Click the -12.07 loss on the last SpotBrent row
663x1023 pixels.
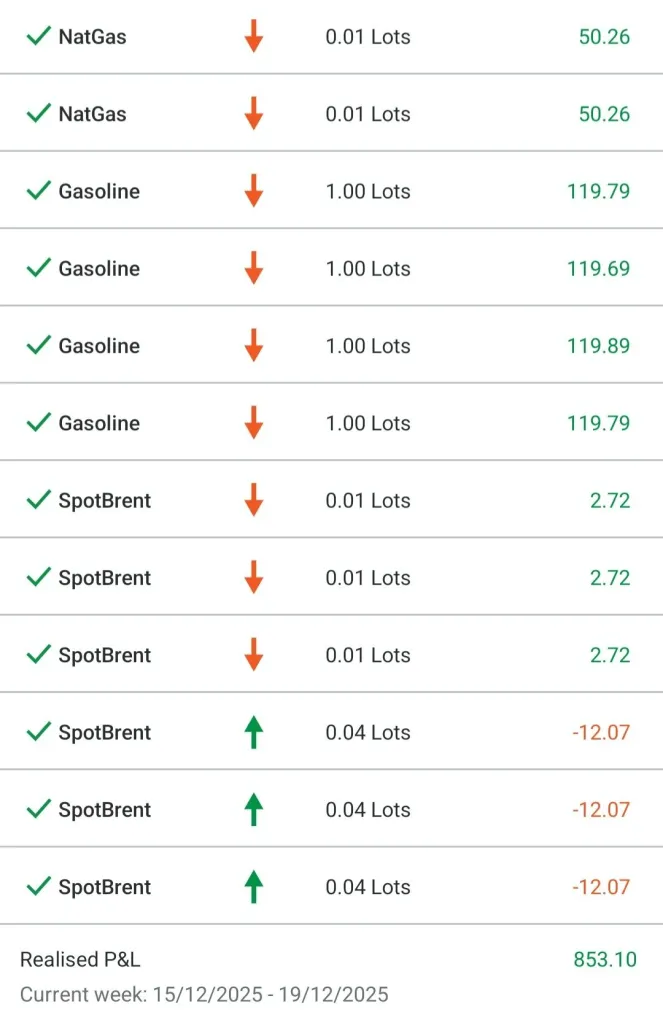(601, 887)
